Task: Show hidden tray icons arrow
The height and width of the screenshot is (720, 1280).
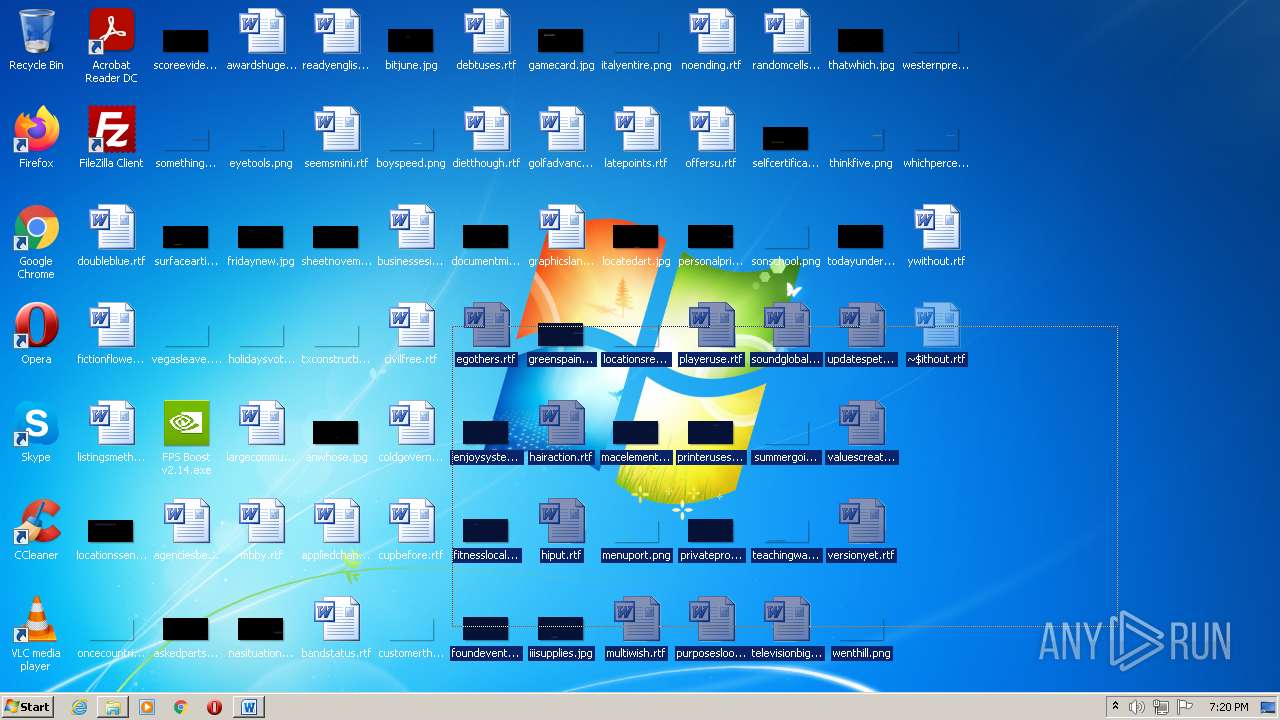Action: coord(1115,707)
